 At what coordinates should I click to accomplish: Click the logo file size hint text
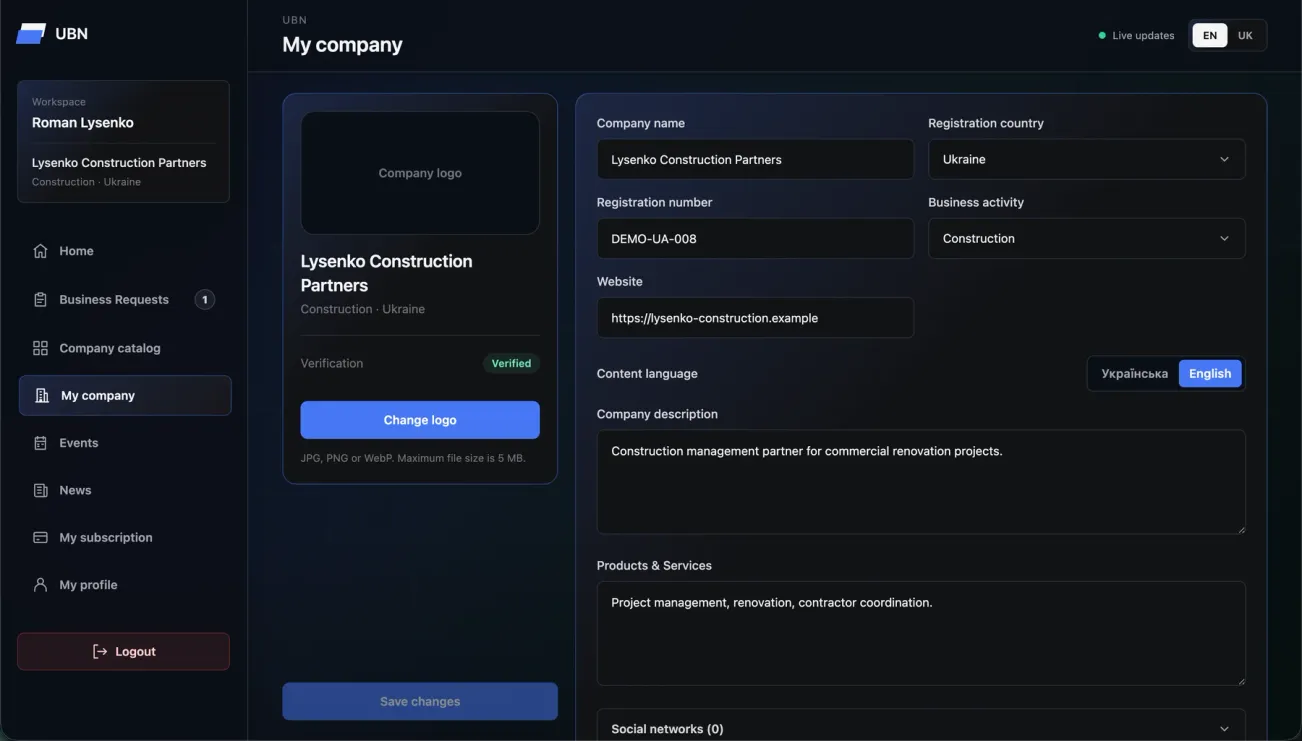pos(413,458)
